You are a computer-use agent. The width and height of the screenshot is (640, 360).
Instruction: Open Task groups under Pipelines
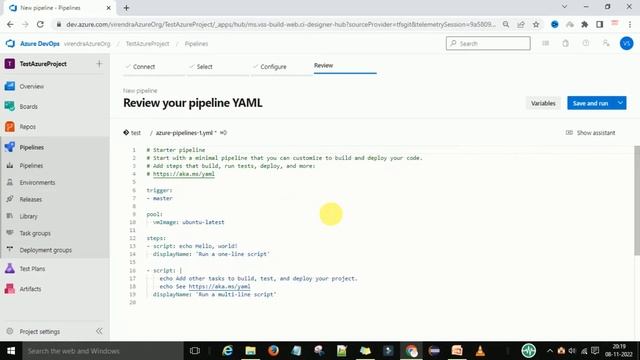point(35,233)
